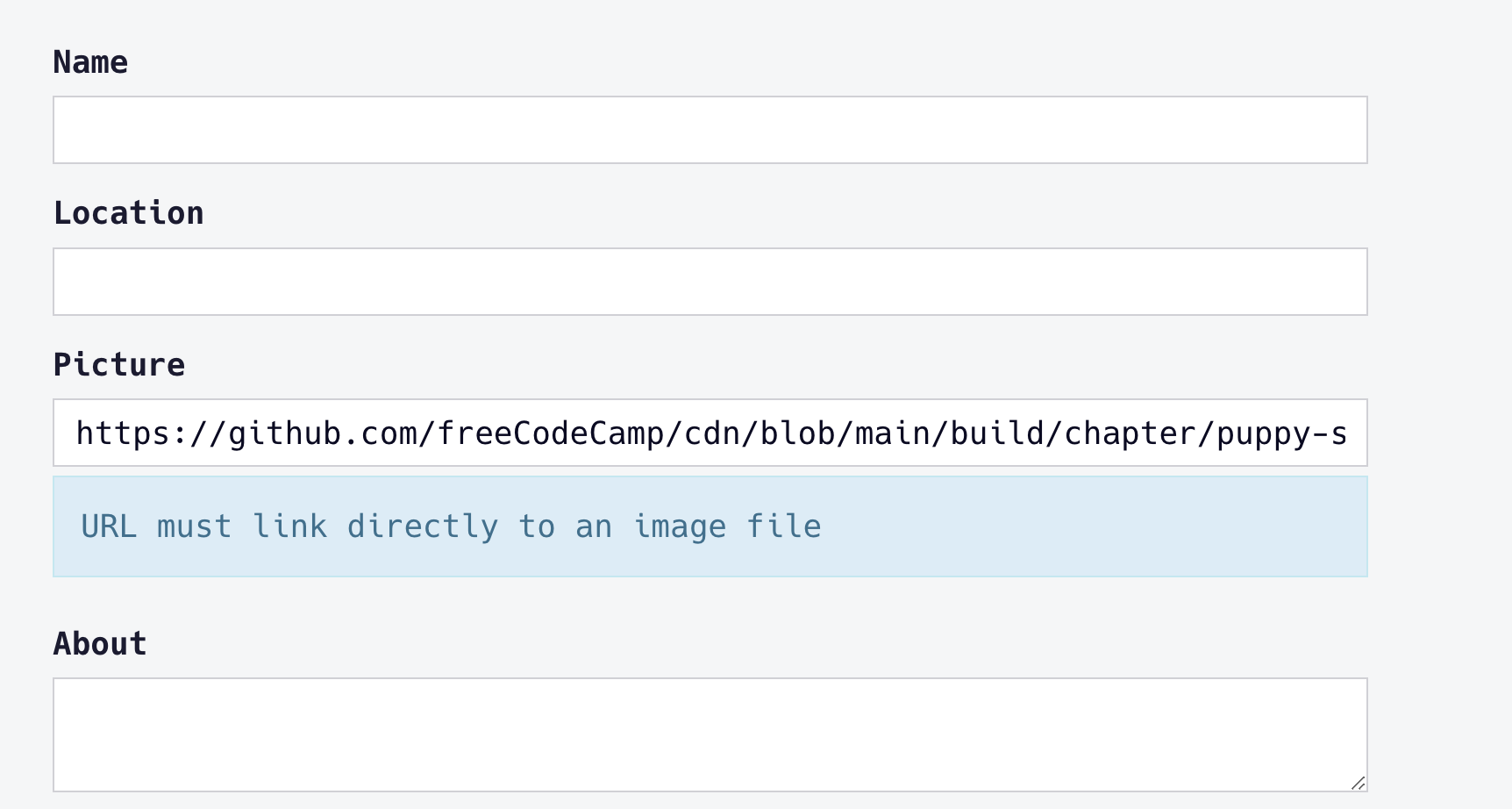1512x809 pixels.
Task: Click the textarea resize handle
Action: click(1359, 784)
